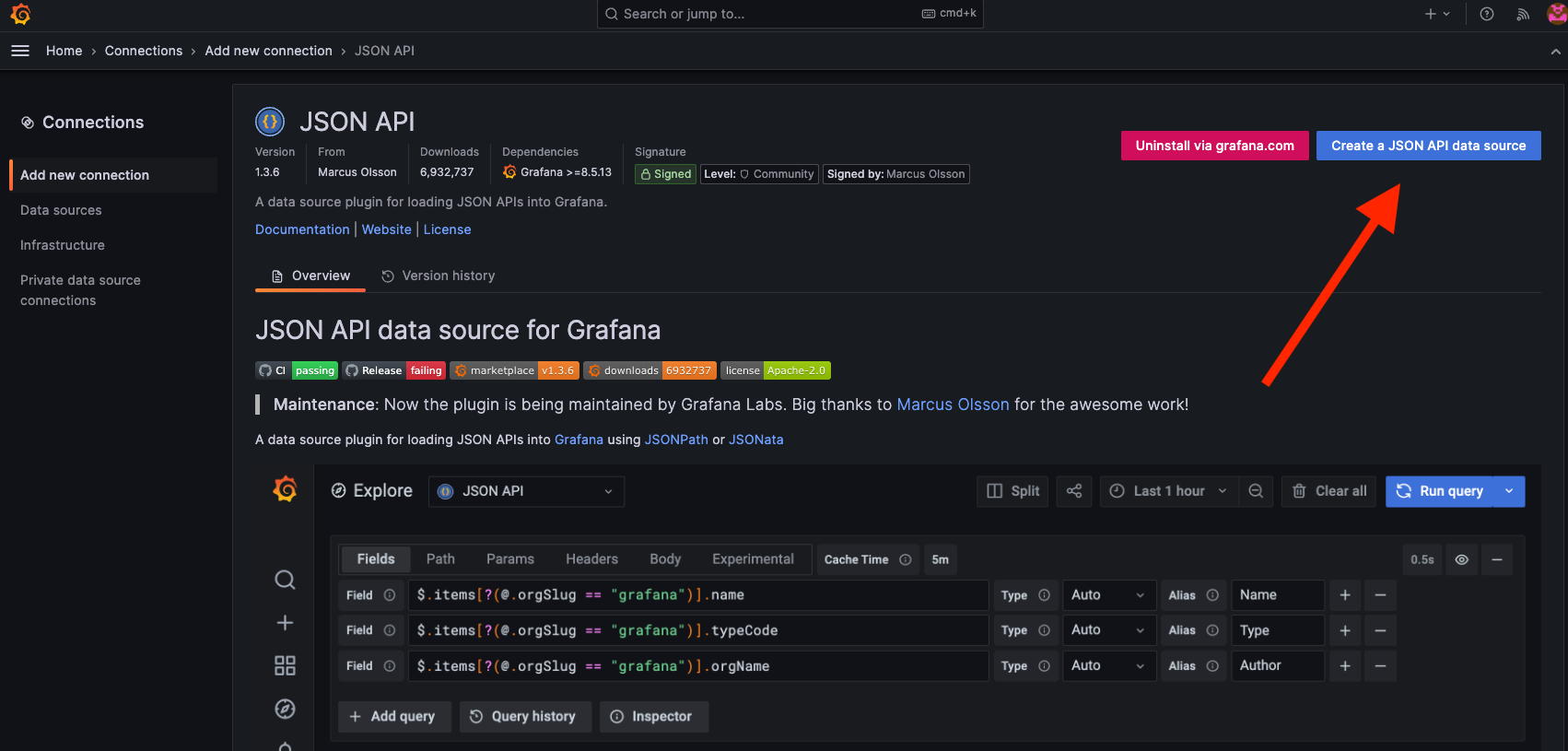The width and height of the screenshot is (1568, 751).
Task: Switch to the Version history tab
Action: tap(438, 276)
